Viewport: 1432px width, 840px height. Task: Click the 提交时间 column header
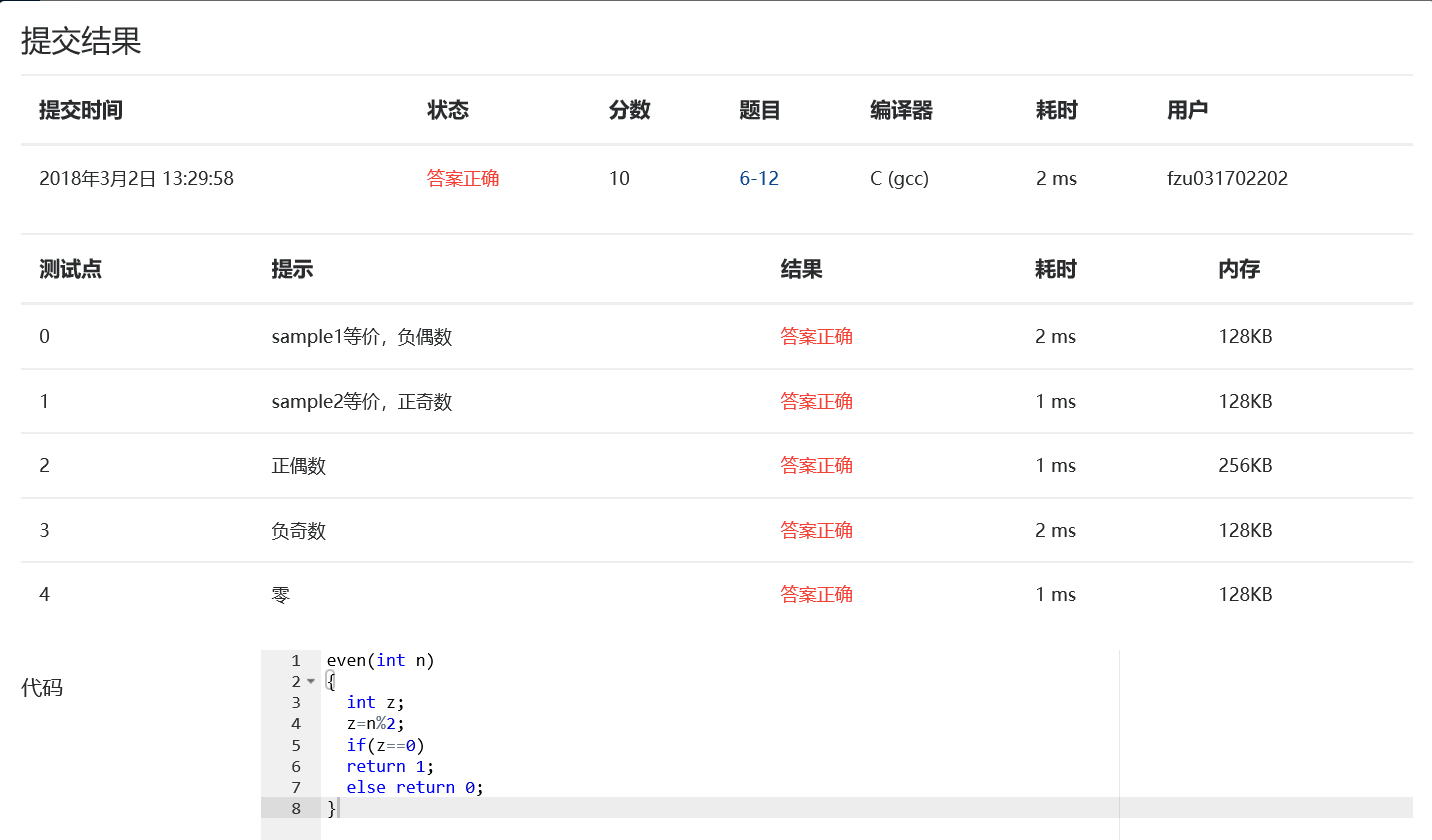(x=81, y=110)
